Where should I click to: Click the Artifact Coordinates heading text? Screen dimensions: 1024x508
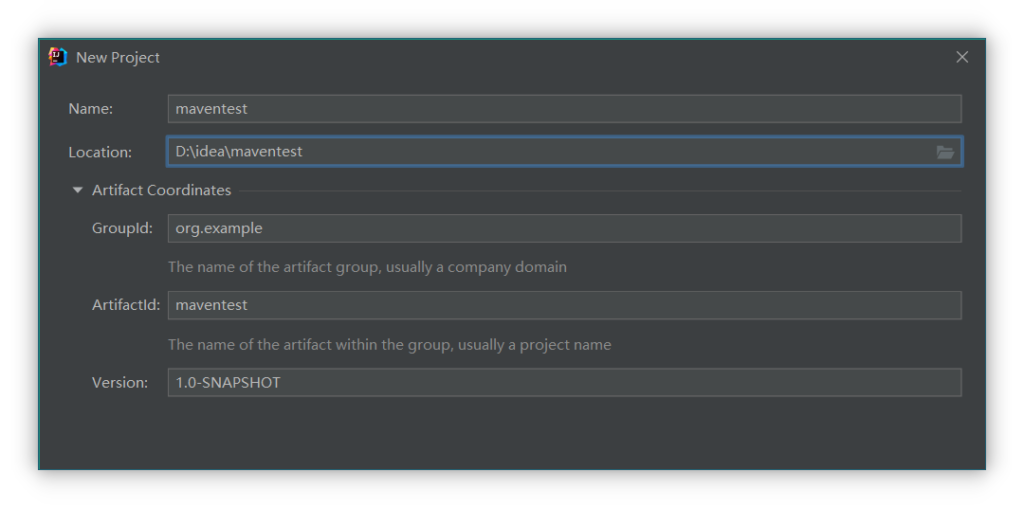(161, 191)
